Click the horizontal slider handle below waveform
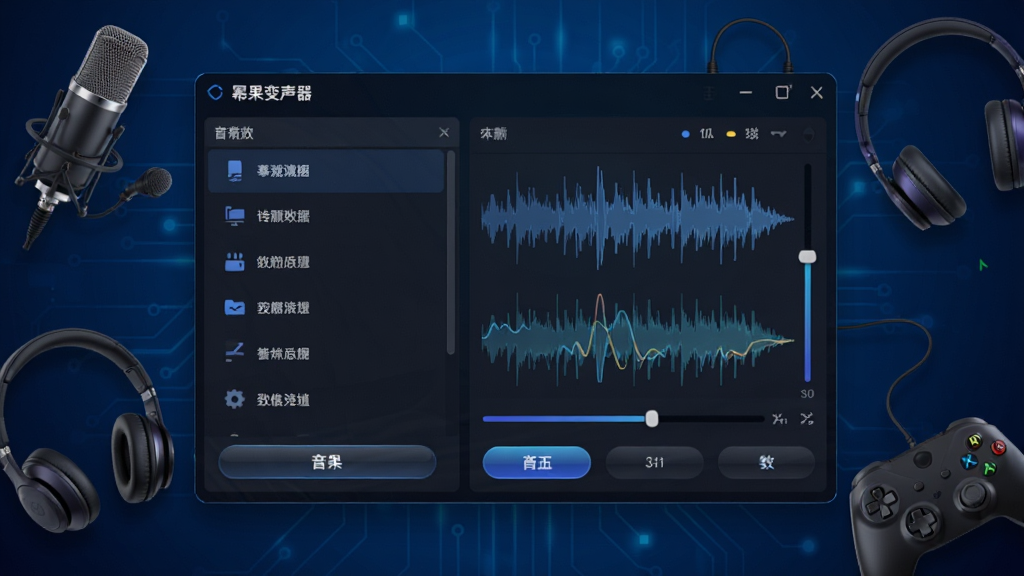 pos(652,419)
